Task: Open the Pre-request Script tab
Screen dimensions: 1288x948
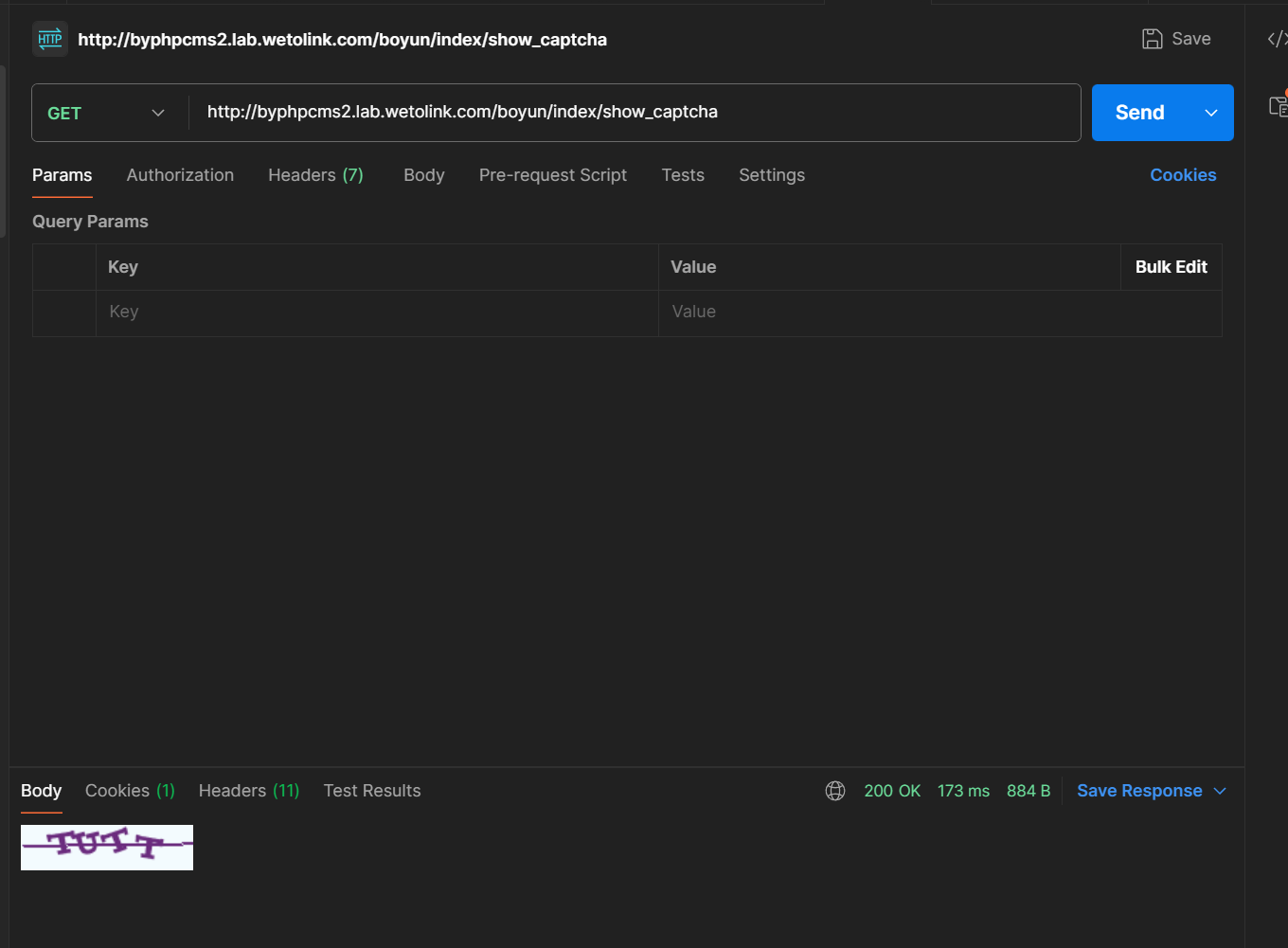Action: [x=553, y=175]
